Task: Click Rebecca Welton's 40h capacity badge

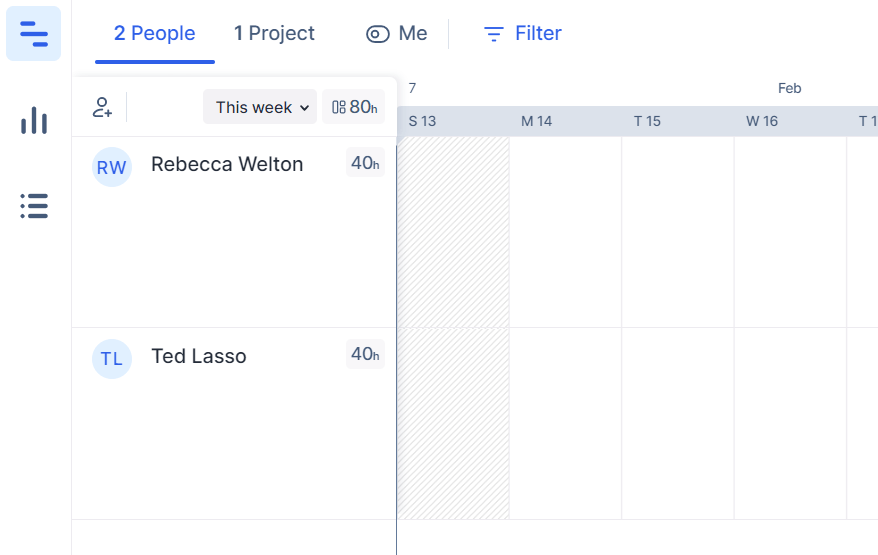Action: pyautogui.click(x=365, y=162)
